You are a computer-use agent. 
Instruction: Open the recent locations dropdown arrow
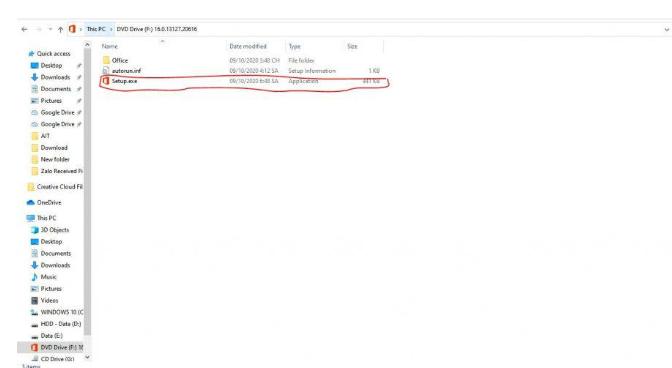click(x=50, y=29)
